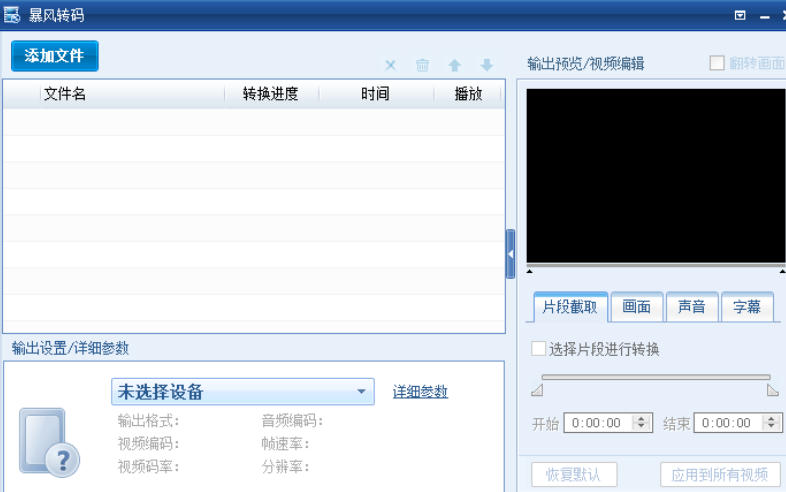
Task: Switch to the 片段截取 tab
Action: 570,306
